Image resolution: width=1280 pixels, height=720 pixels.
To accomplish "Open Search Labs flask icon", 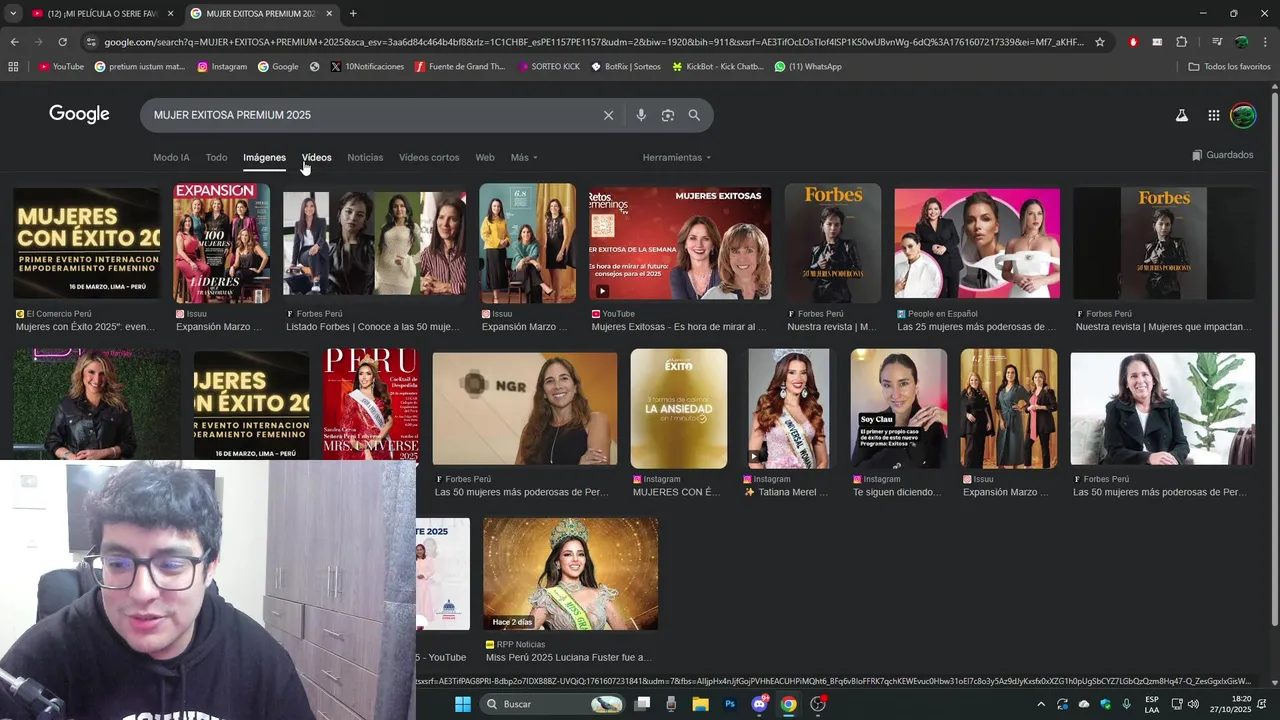I will (1181, 116).
